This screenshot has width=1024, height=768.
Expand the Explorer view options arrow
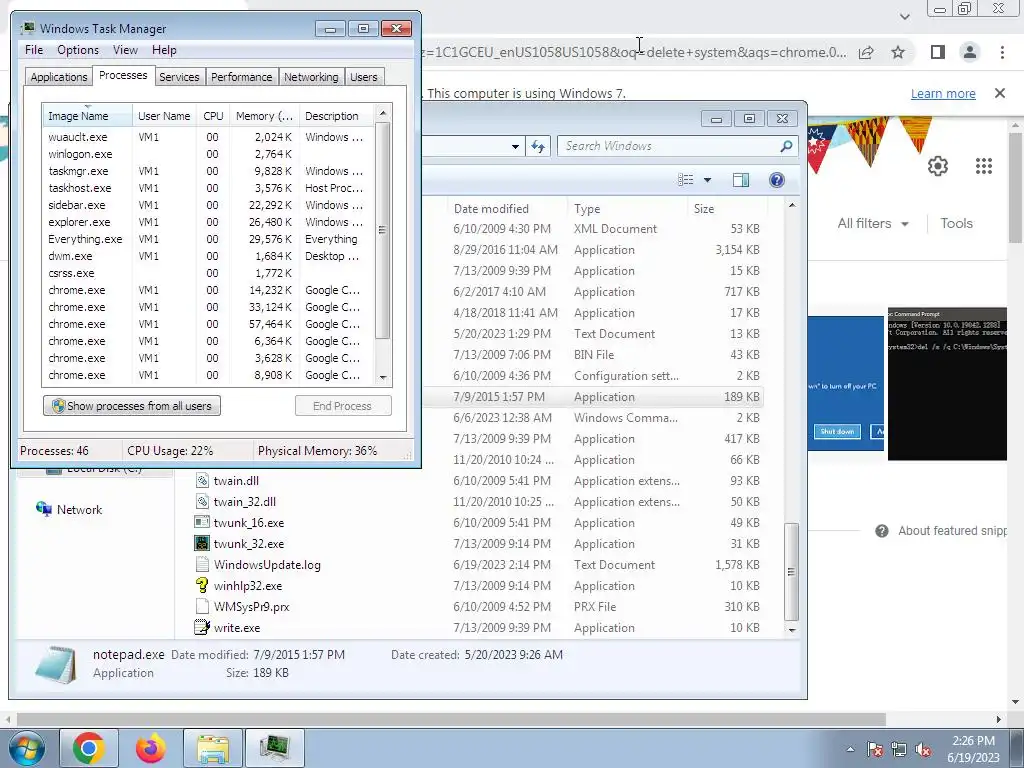707,180
